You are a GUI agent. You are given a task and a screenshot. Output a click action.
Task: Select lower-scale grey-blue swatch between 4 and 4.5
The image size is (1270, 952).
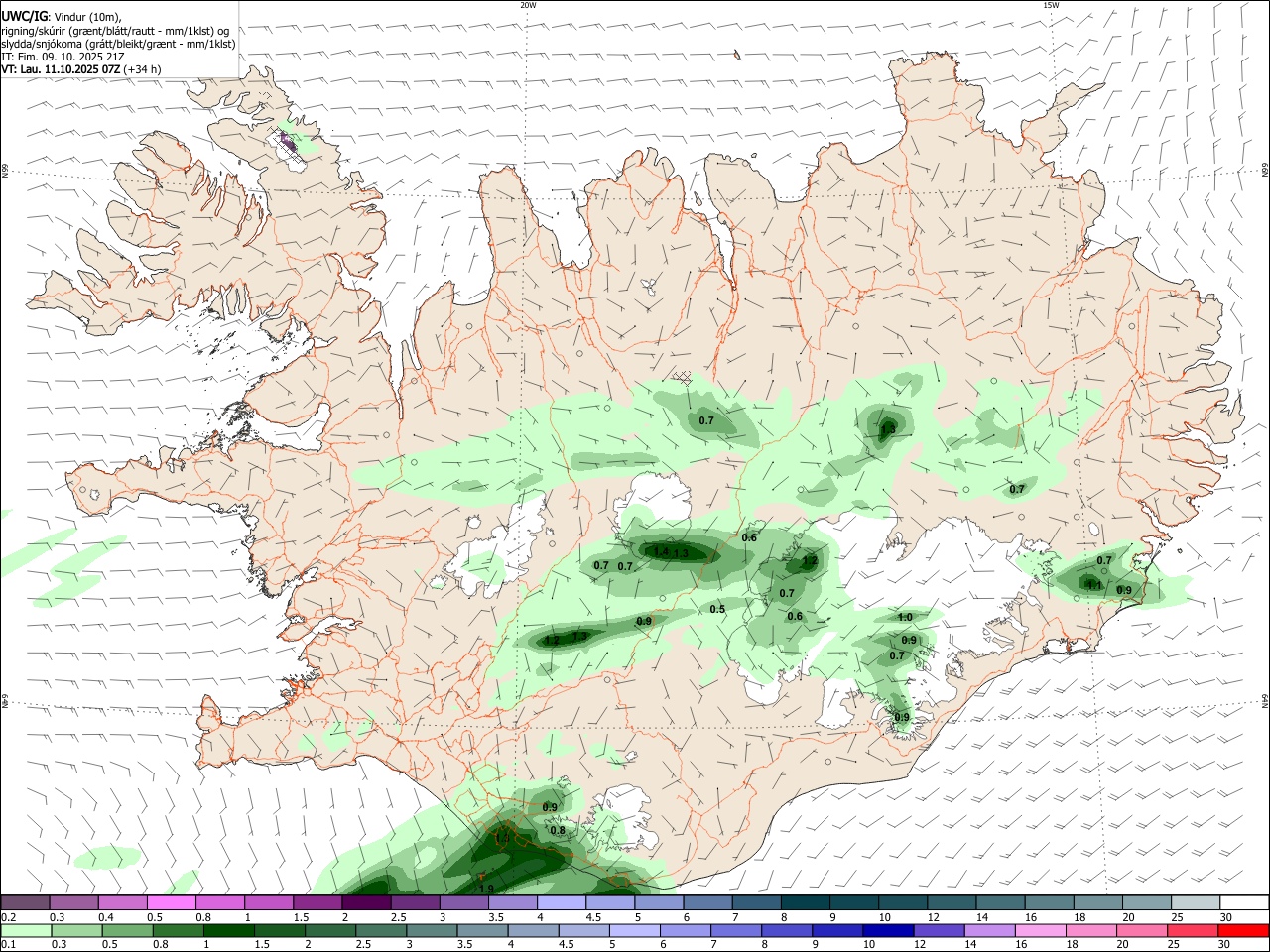(533, 930)
